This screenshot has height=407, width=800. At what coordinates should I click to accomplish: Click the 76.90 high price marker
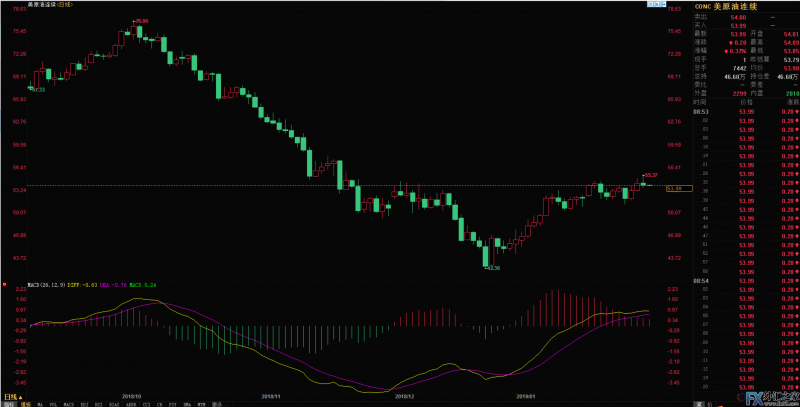141,21
